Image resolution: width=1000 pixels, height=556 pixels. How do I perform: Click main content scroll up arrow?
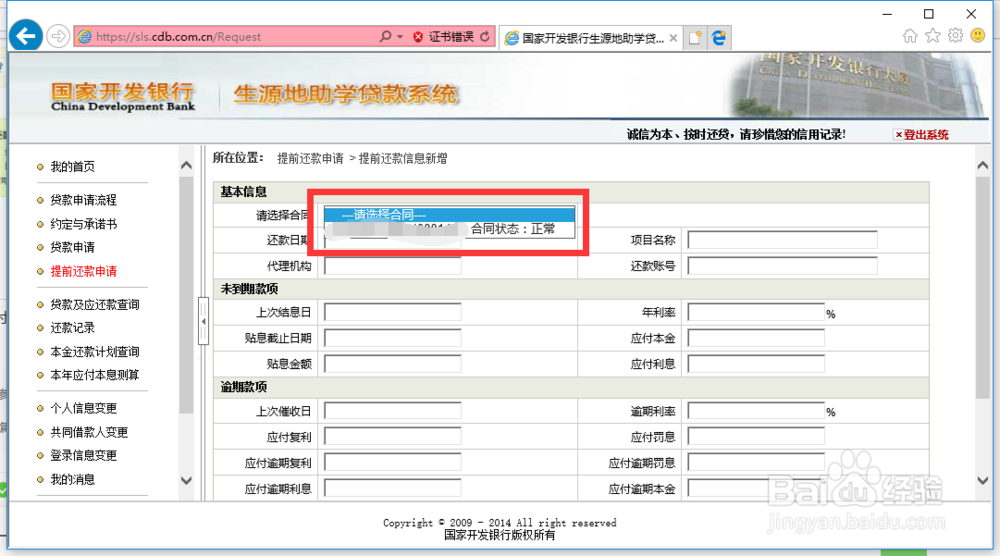click(983, 165)
